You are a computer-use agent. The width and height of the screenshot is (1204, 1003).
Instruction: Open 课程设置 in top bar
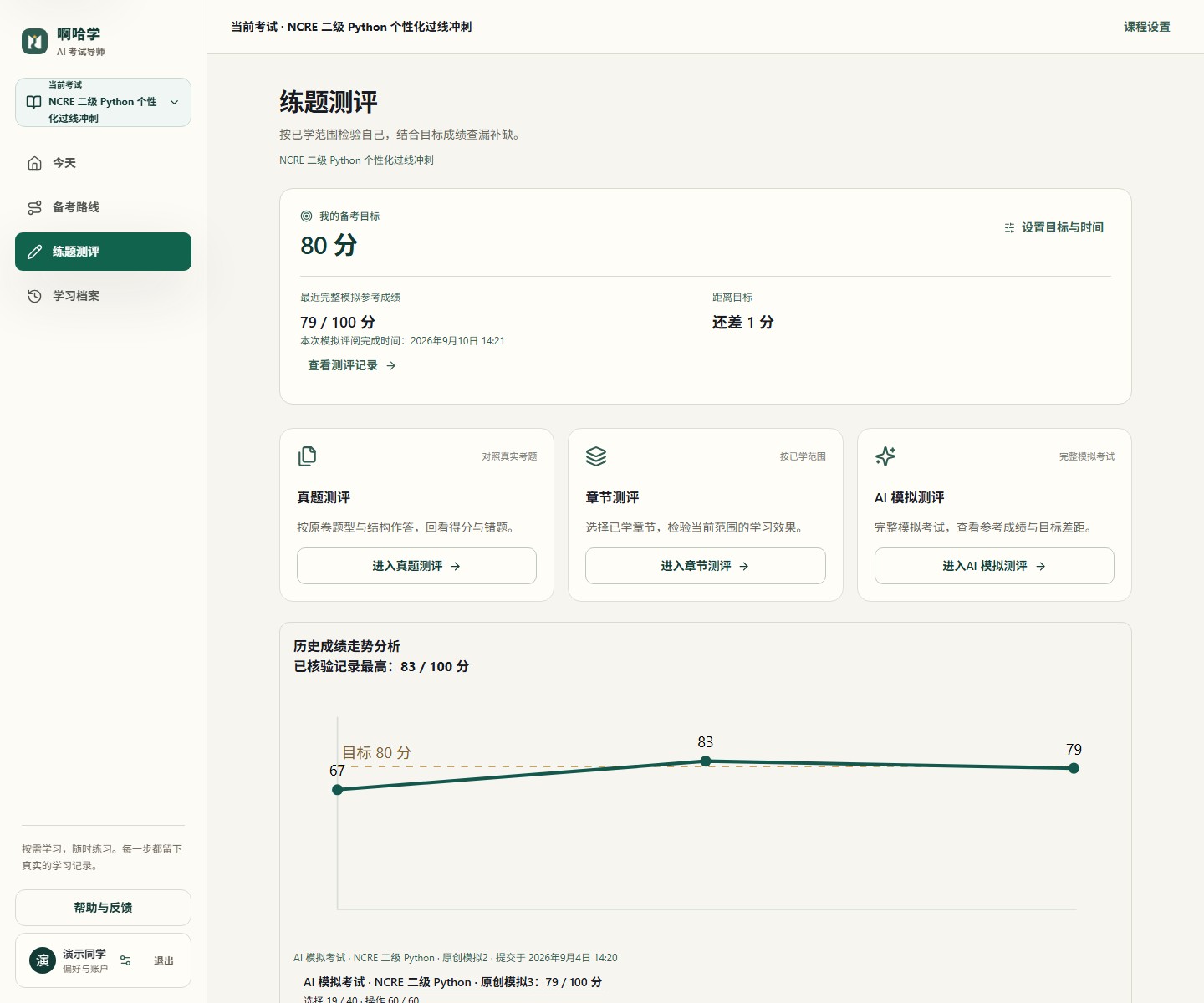[x=1146, y=27]
